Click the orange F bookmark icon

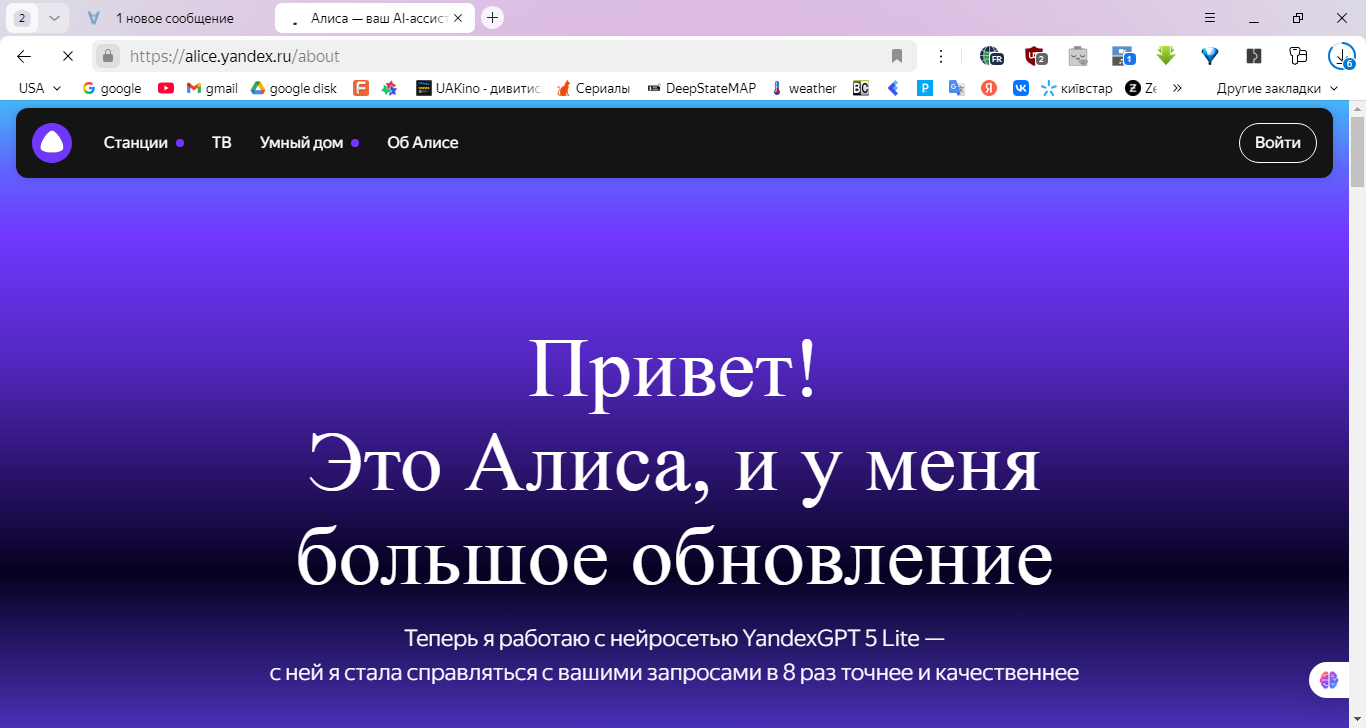361,88
